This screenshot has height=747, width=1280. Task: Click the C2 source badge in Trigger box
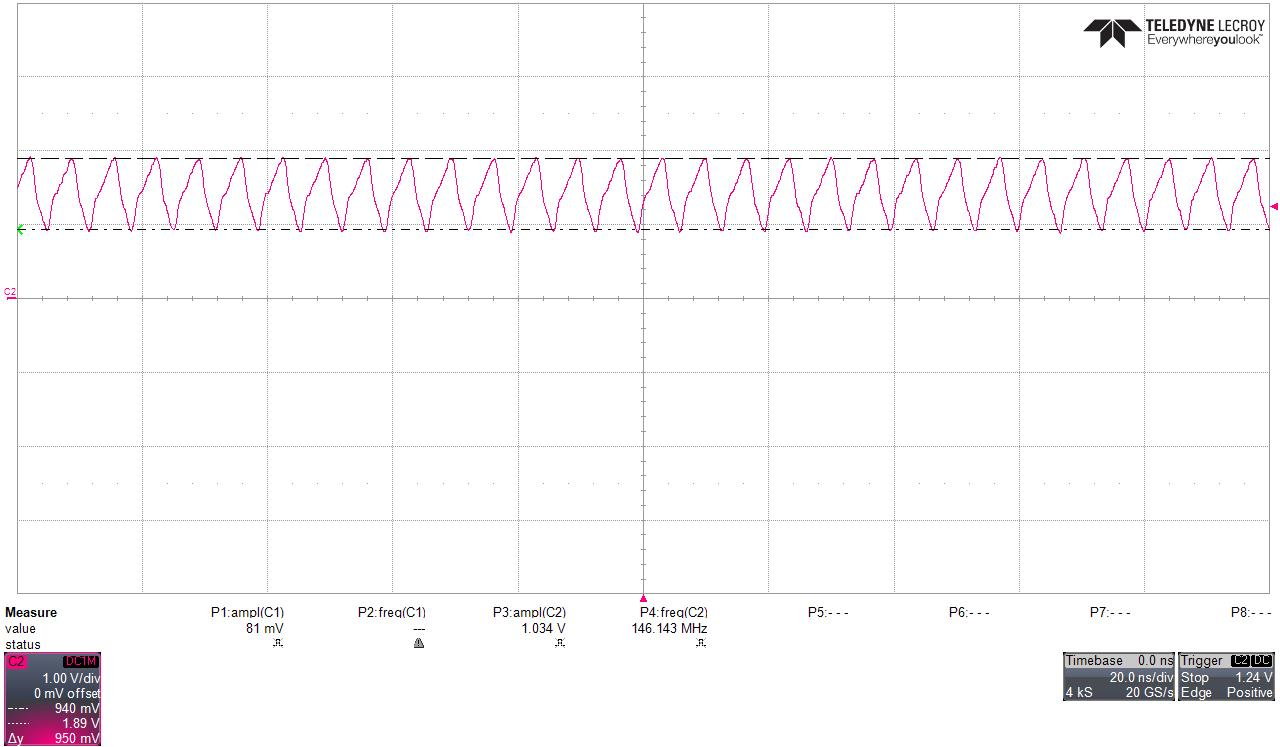pyautogui.click(x=1240, y=660)
